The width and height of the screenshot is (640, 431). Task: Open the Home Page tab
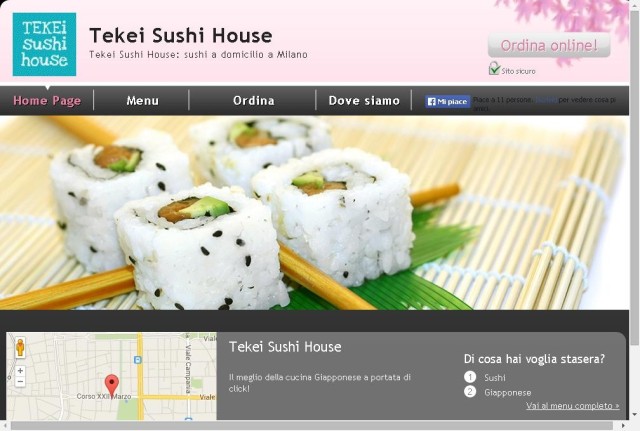47,100
